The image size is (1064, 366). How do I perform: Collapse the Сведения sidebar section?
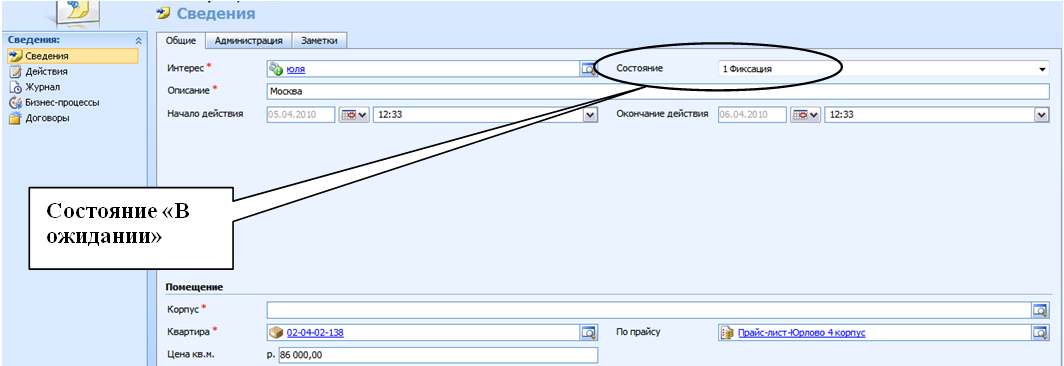[x=138, y=40]
